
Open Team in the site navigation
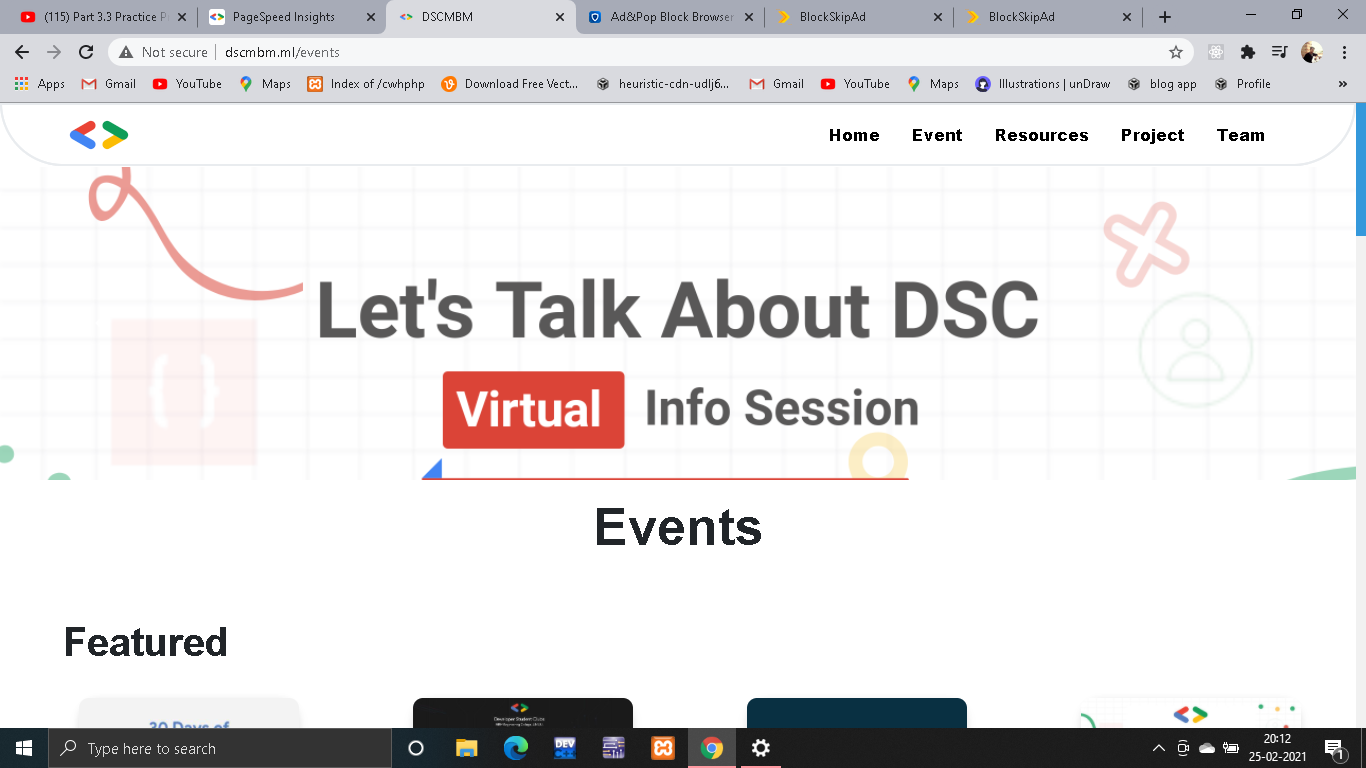tap(1240, 135)
